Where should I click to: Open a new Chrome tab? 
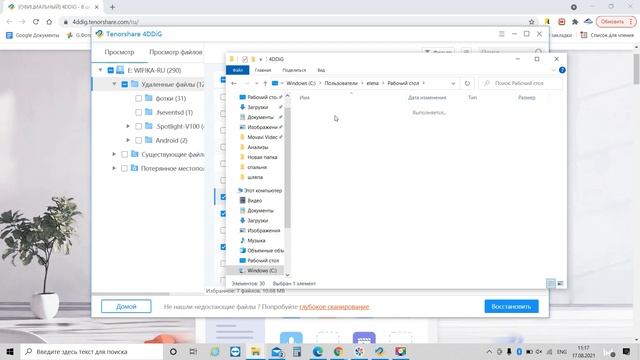click(x=112, y=7)
